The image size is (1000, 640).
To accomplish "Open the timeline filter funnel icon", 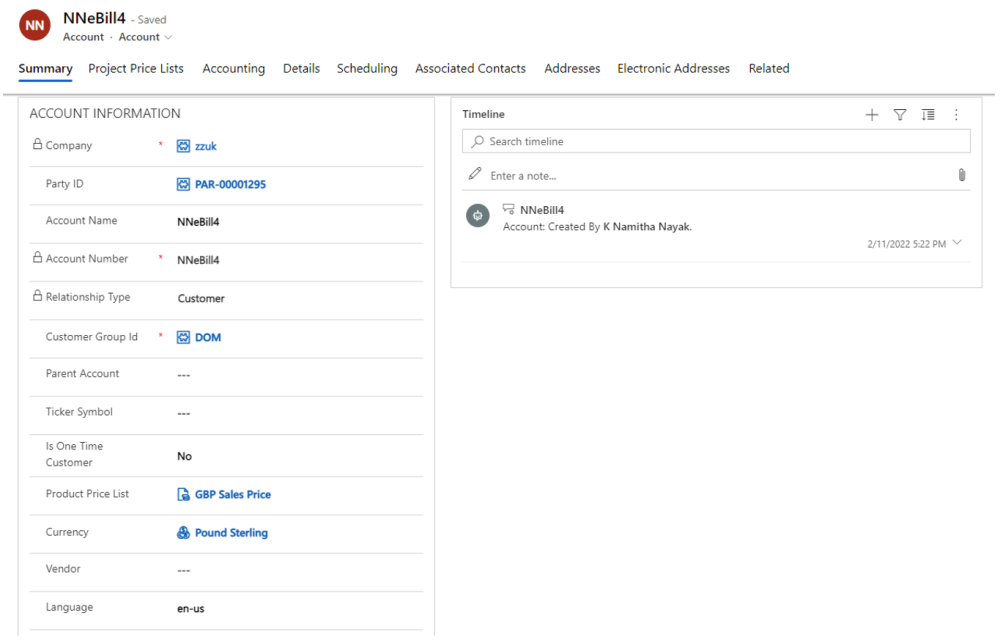I will coord(900,115).
